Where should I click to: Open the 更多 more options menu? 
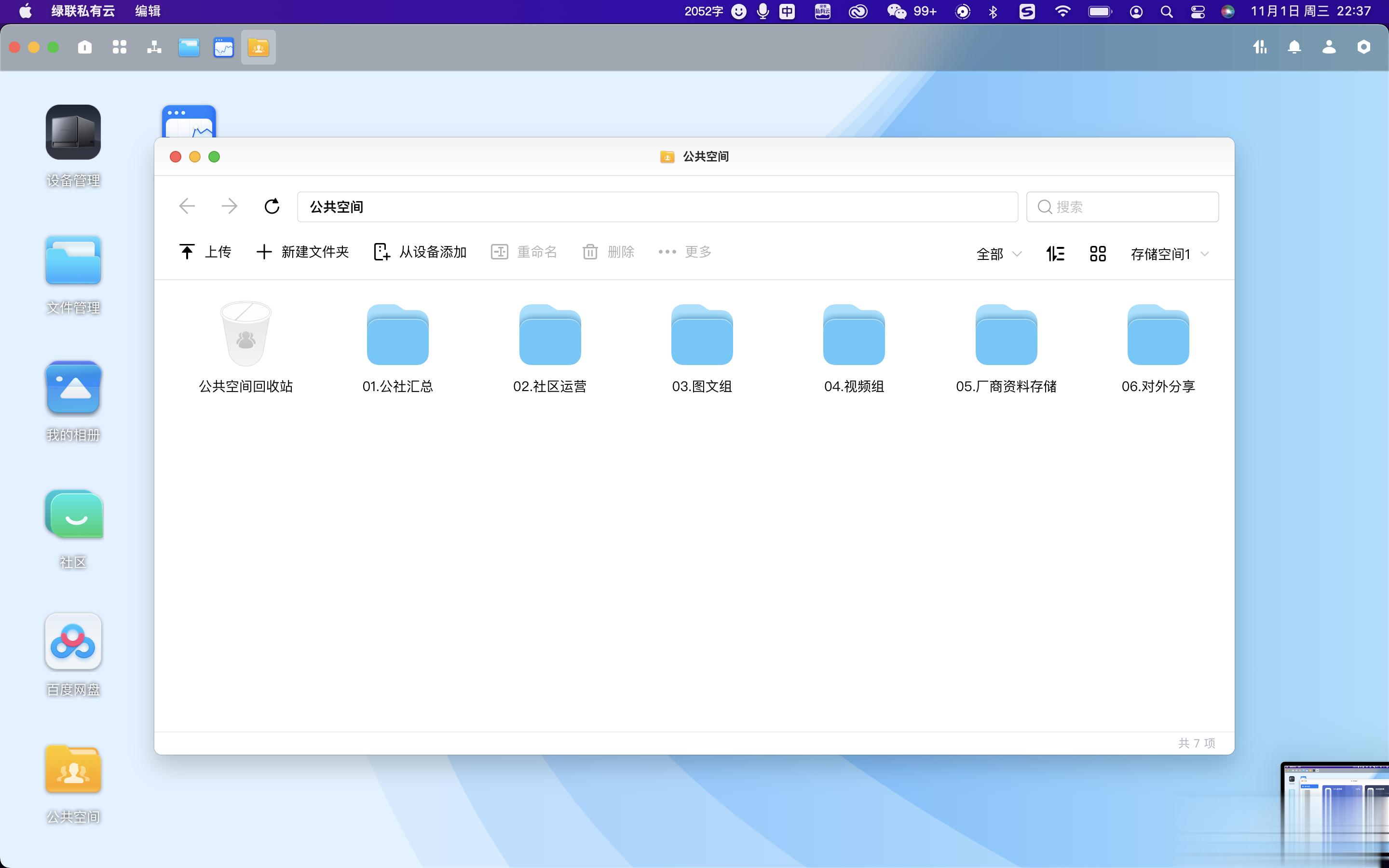pos(685,251)
